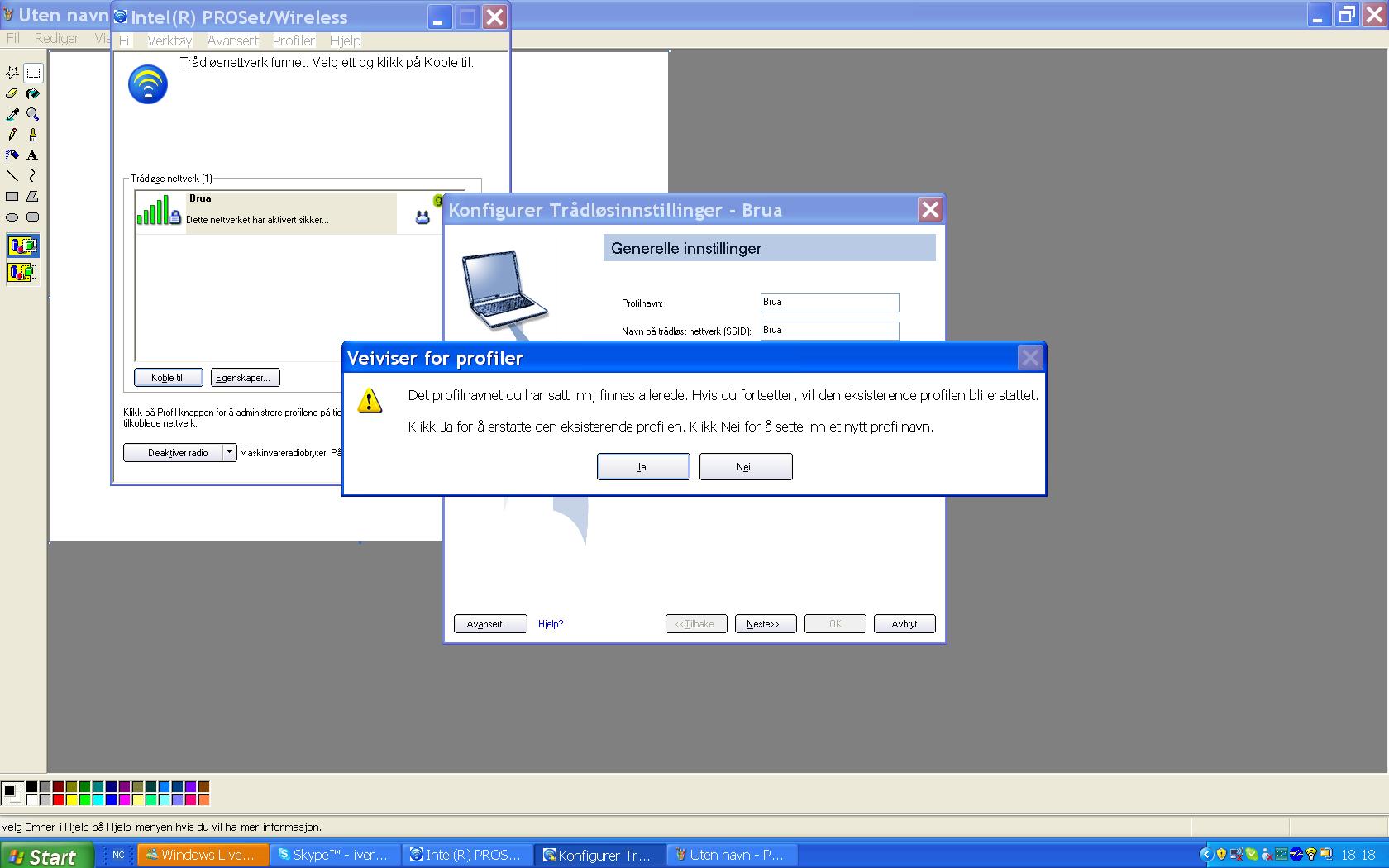Close the Konfigurer Trådløsinnstillinger dialog

930,210
